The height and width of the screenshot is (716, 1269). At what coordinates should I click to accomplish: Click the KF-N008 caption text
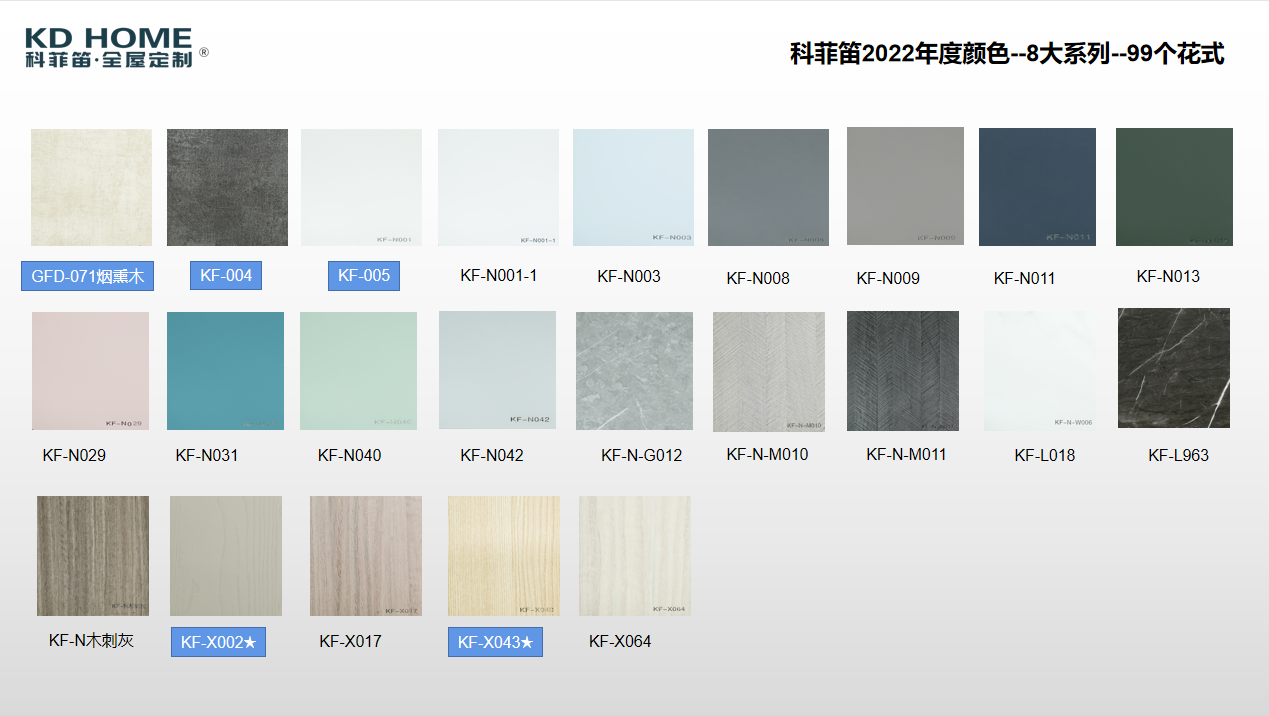(758, 278)
